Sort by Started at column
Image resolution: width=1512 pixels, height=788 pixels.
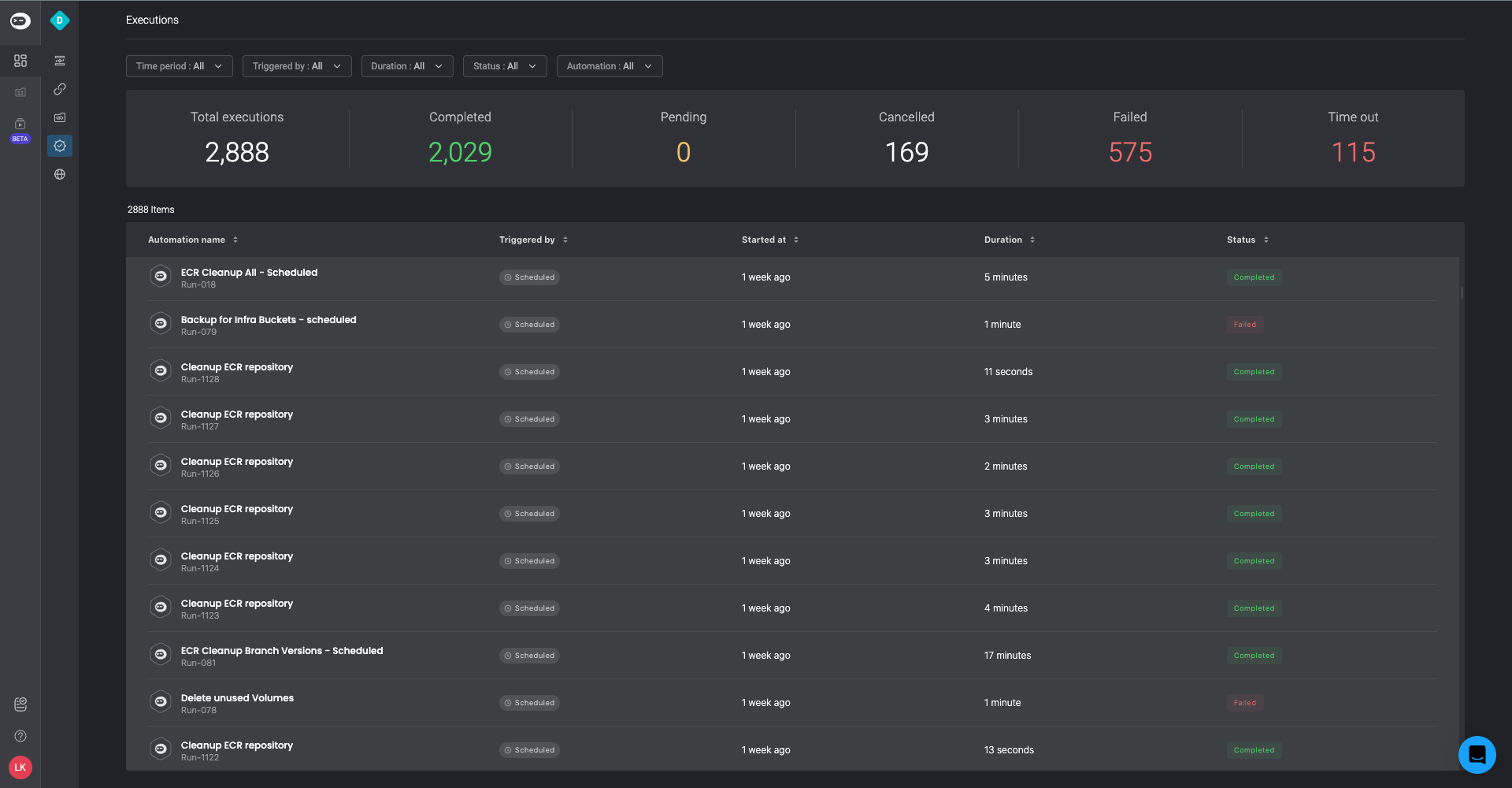(770, 240)
